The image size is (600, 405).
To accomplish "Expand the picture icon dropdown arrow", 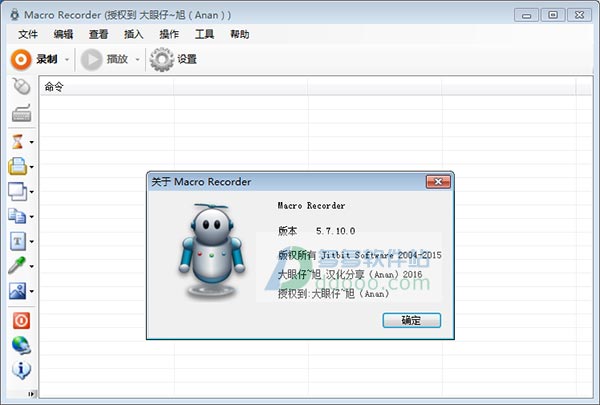I will tap(32, 291).
